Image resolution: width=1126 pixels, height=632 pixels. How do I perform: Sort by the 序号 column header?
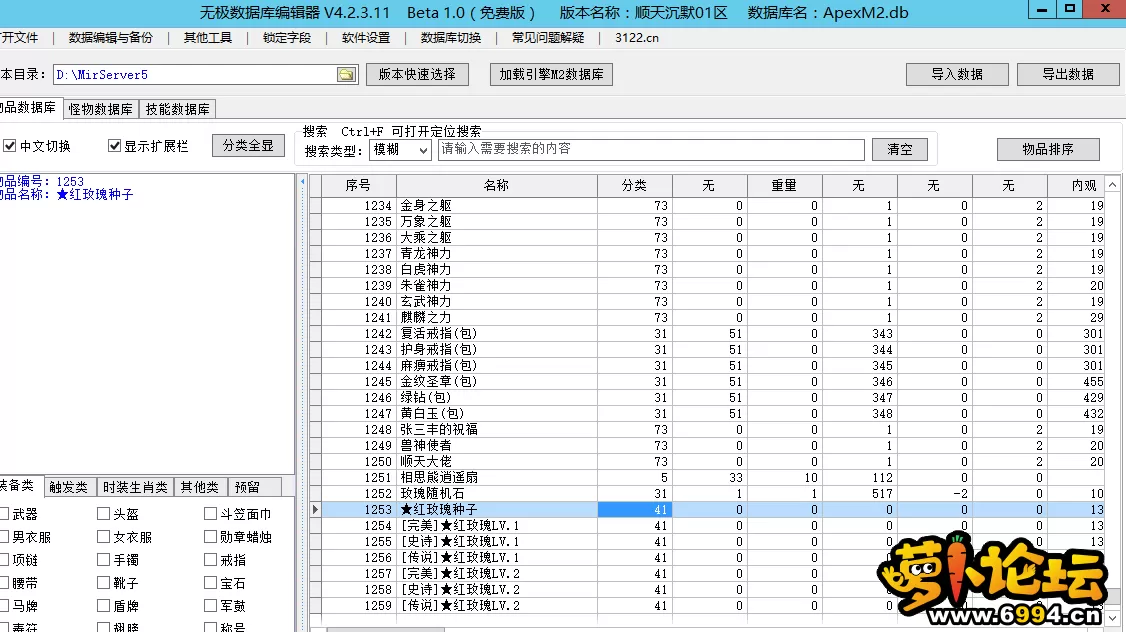[358, 186]
